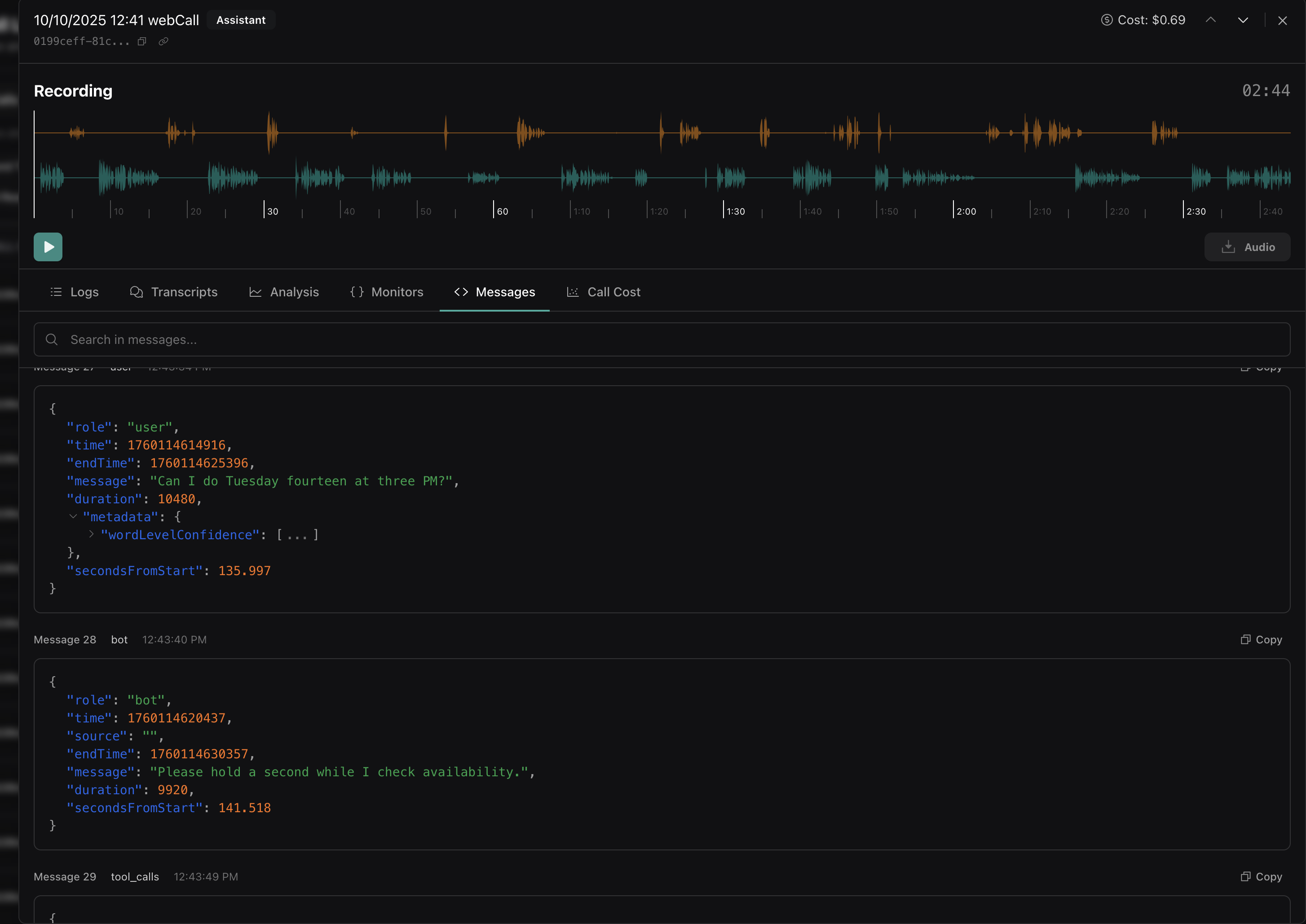View the Monitors tab
Image resolution: width=1306 pixels, height=924 pixels.
(x=386, y=292)
